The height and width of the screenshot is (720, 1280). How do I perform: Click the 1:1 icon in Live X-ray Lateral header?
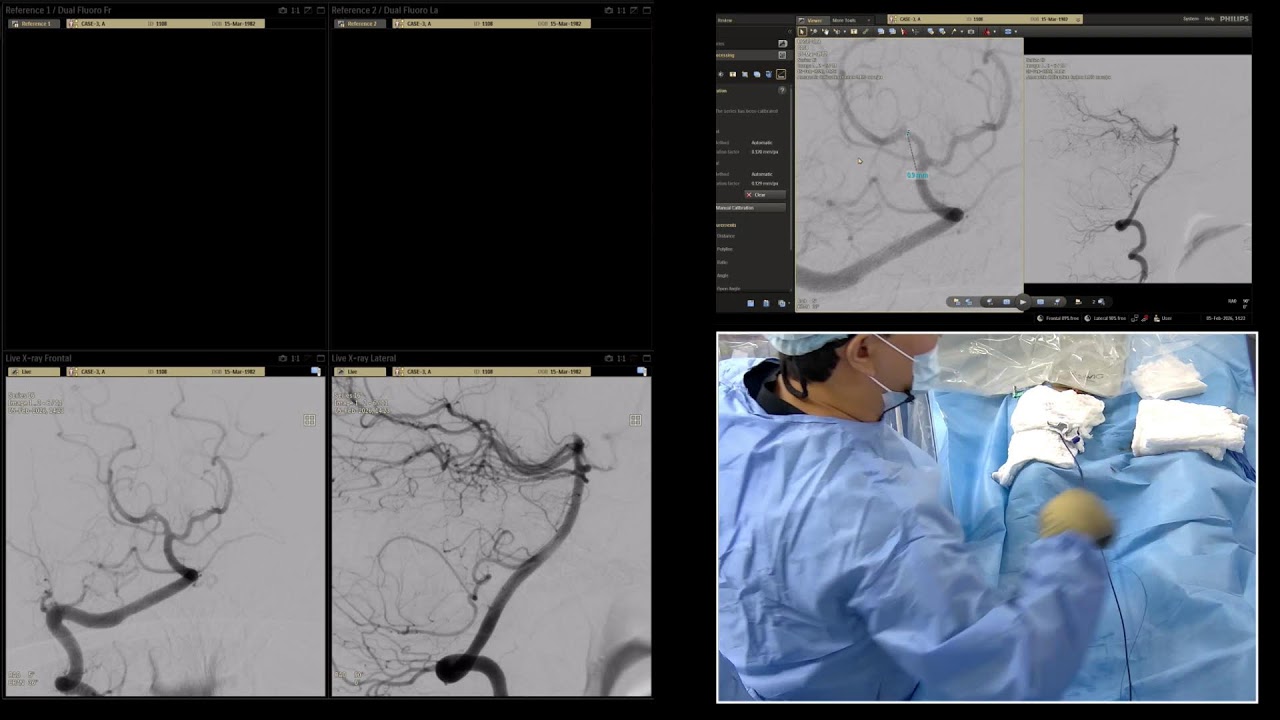[621, 358]
